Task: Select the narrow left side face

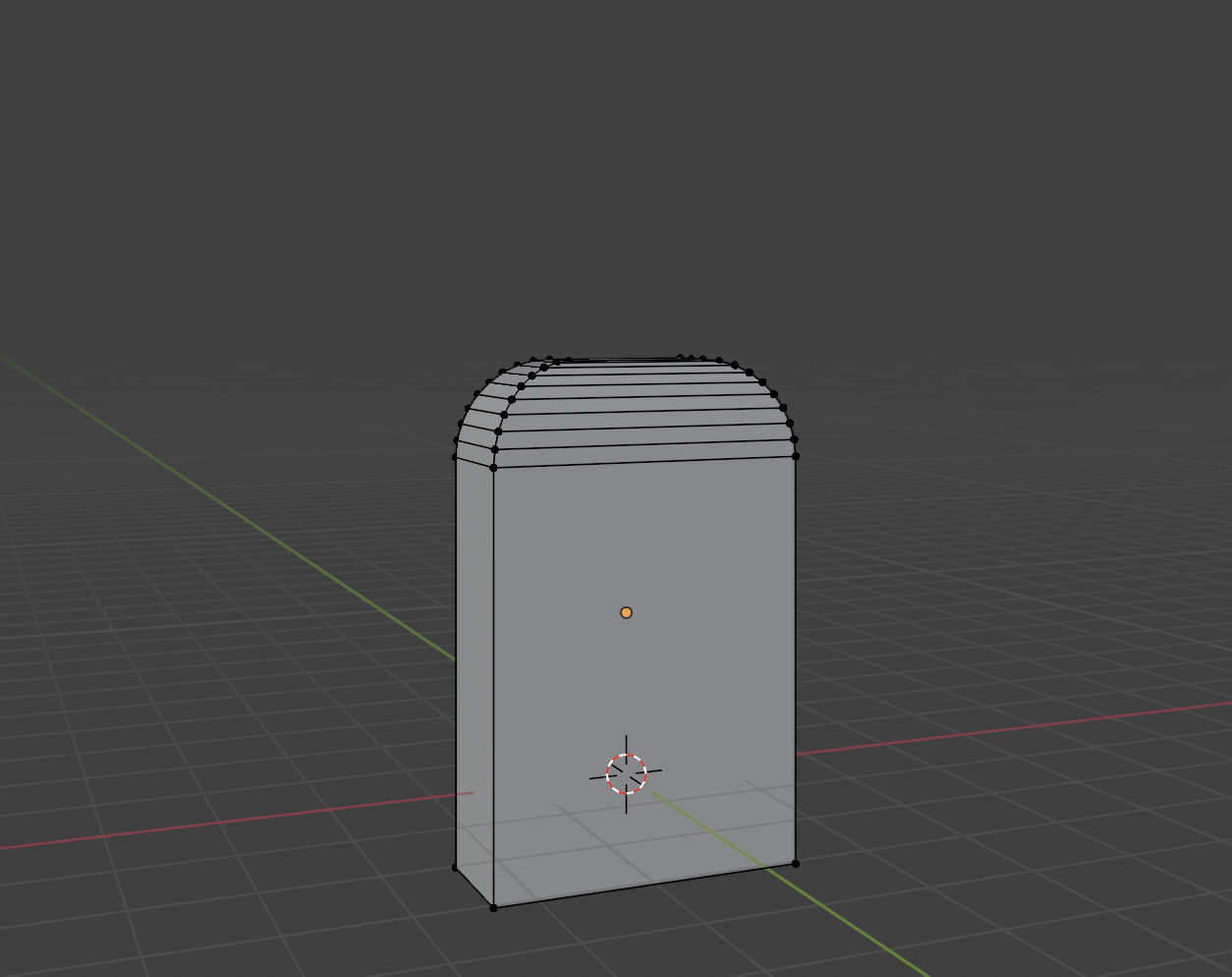Action: [475, 668]
